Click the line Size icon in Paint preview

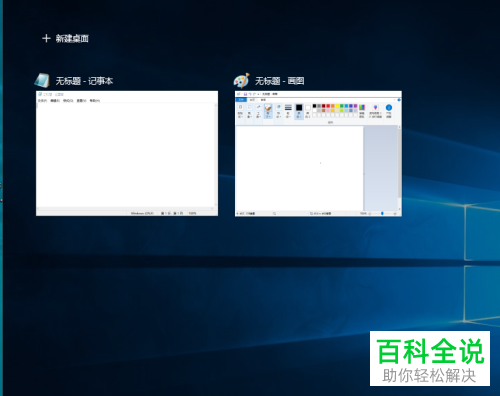pyautogui.click(x=288, y=107)
